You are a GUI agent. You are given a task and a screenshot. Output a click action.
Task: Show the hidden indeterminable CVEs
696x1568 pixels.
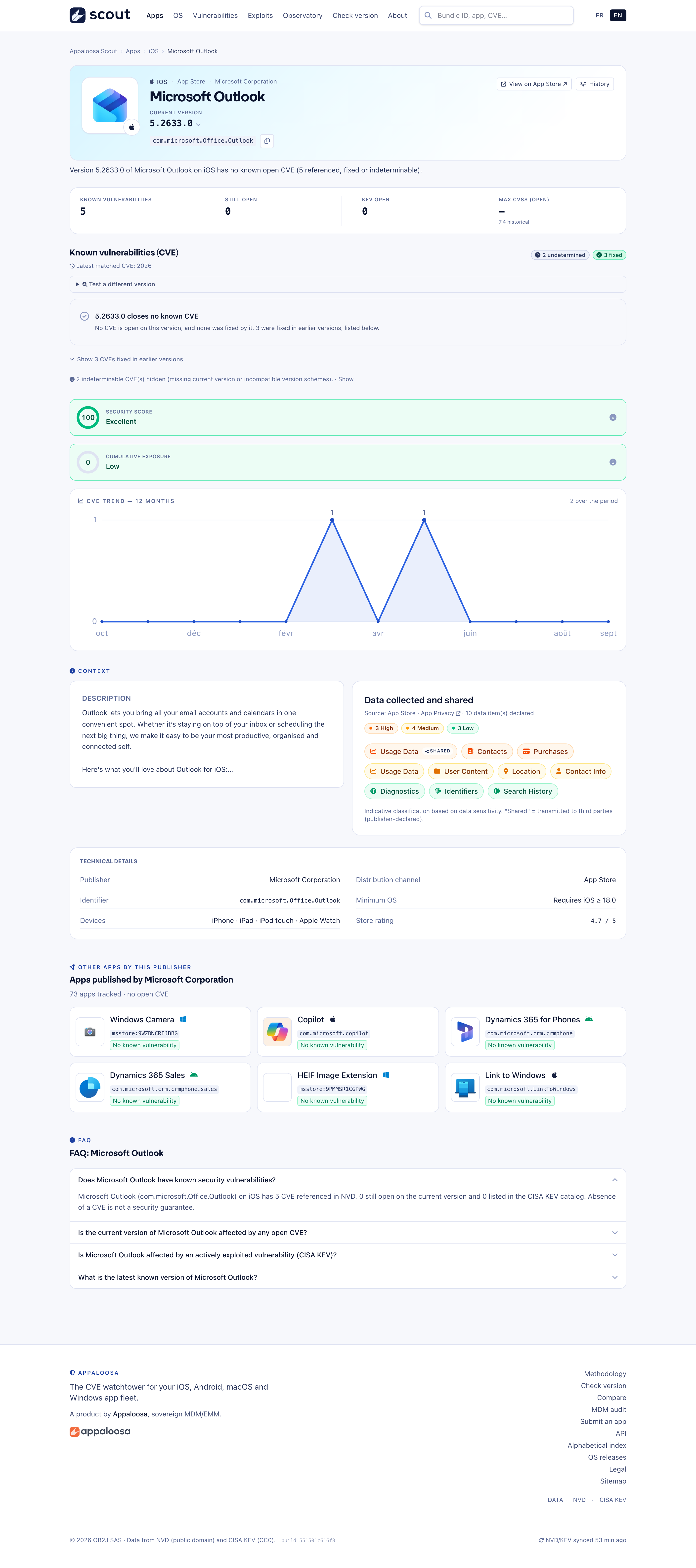coord(346,379)
